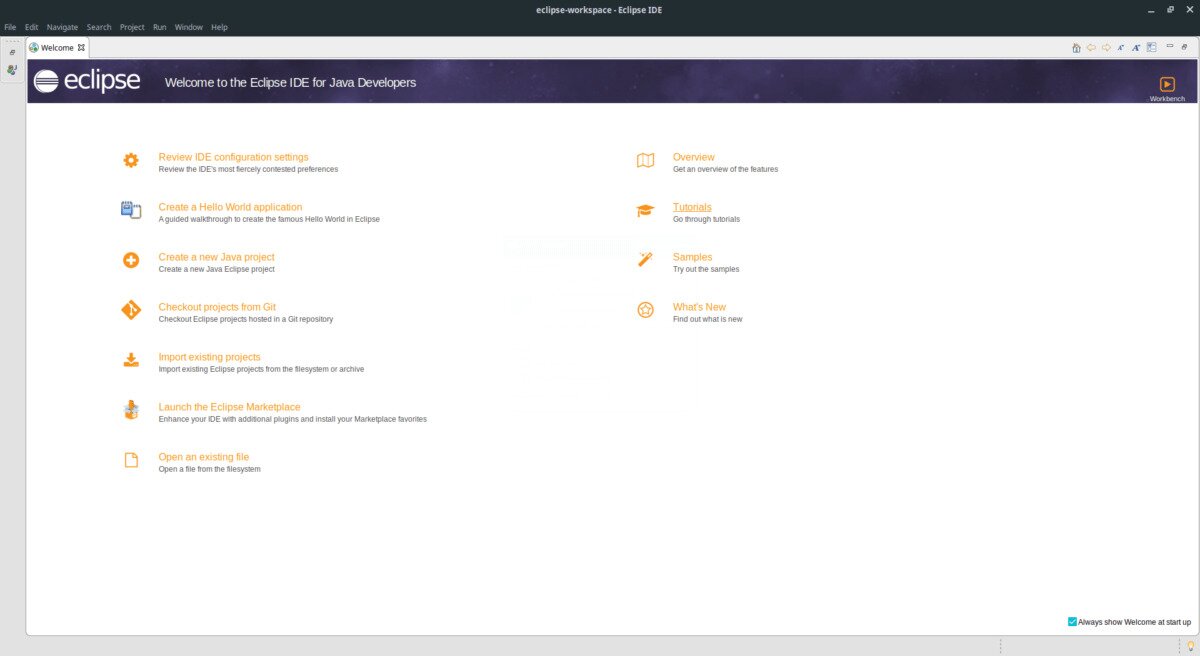Image resolution: width=1200 pixels, height=656 pixels.
Task: Click the gear icon for IDE configuration settings
Action: (131, 160)
